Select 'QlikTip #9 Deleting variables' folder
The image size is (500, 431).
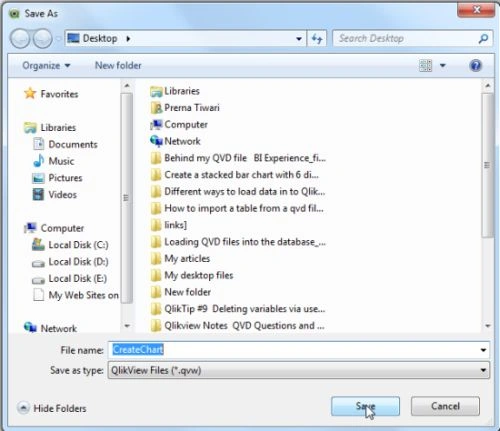coord(238,309)
